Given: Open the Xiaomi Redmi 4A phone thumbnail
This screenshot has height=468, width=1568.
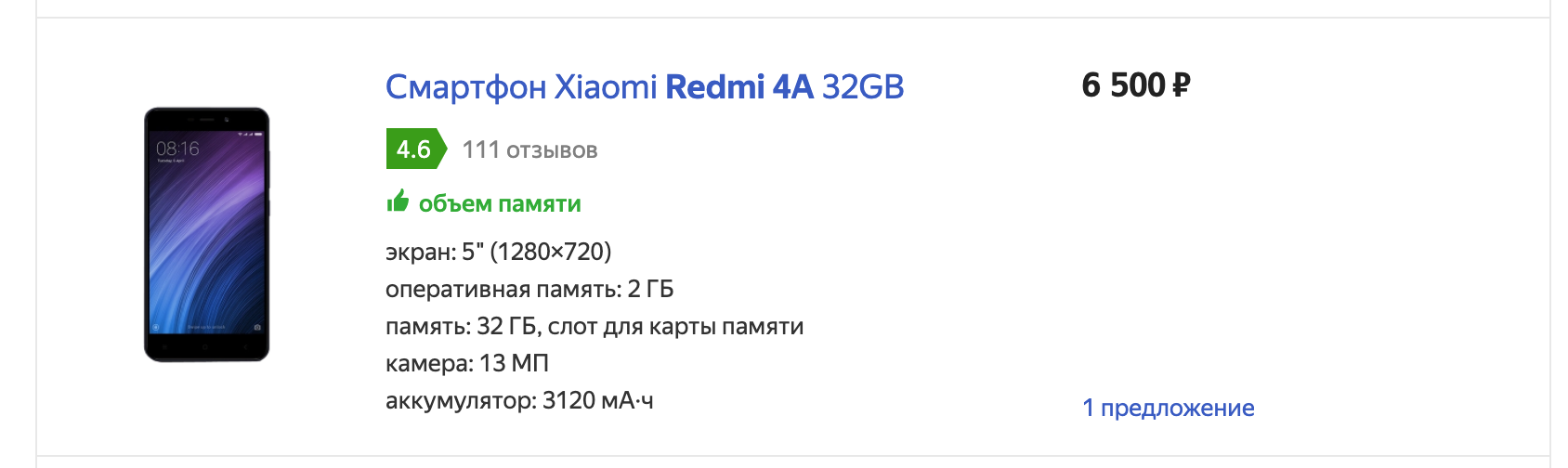Looking at the screenshot, I should point(206,234).
